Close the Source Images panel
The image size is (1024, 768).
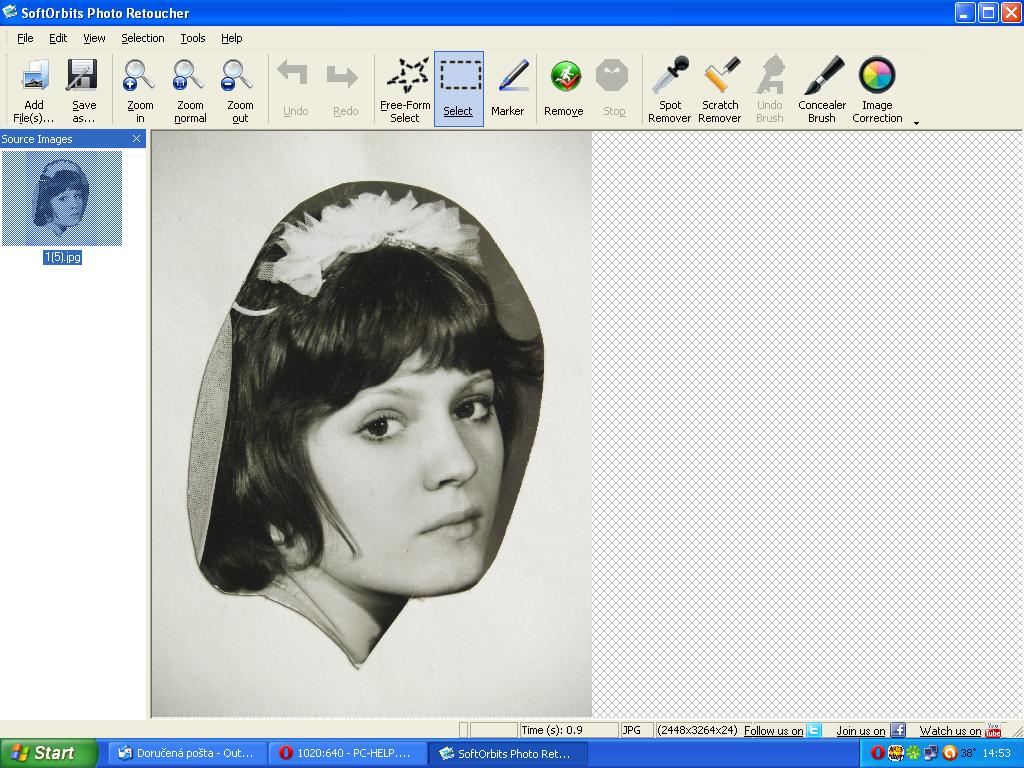tap(137, 139)
